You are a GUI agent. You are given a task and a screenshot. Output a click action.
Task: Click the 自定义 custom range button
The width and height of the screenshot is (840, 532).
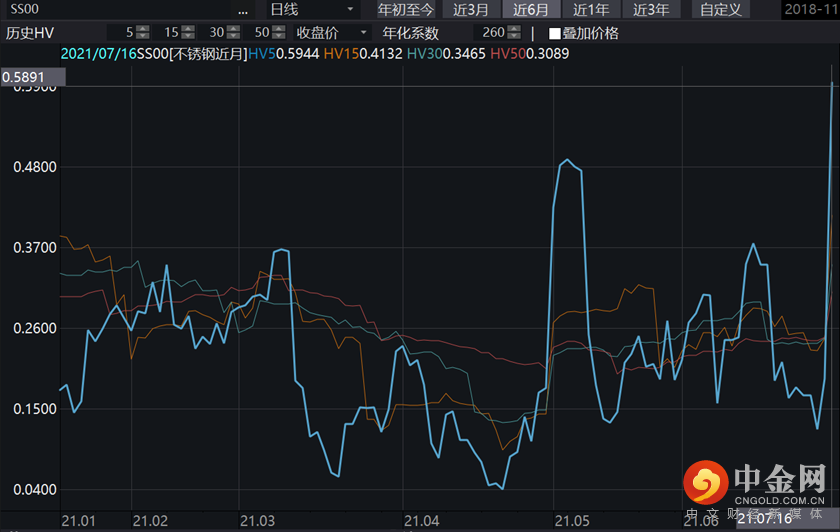(721, 10)
